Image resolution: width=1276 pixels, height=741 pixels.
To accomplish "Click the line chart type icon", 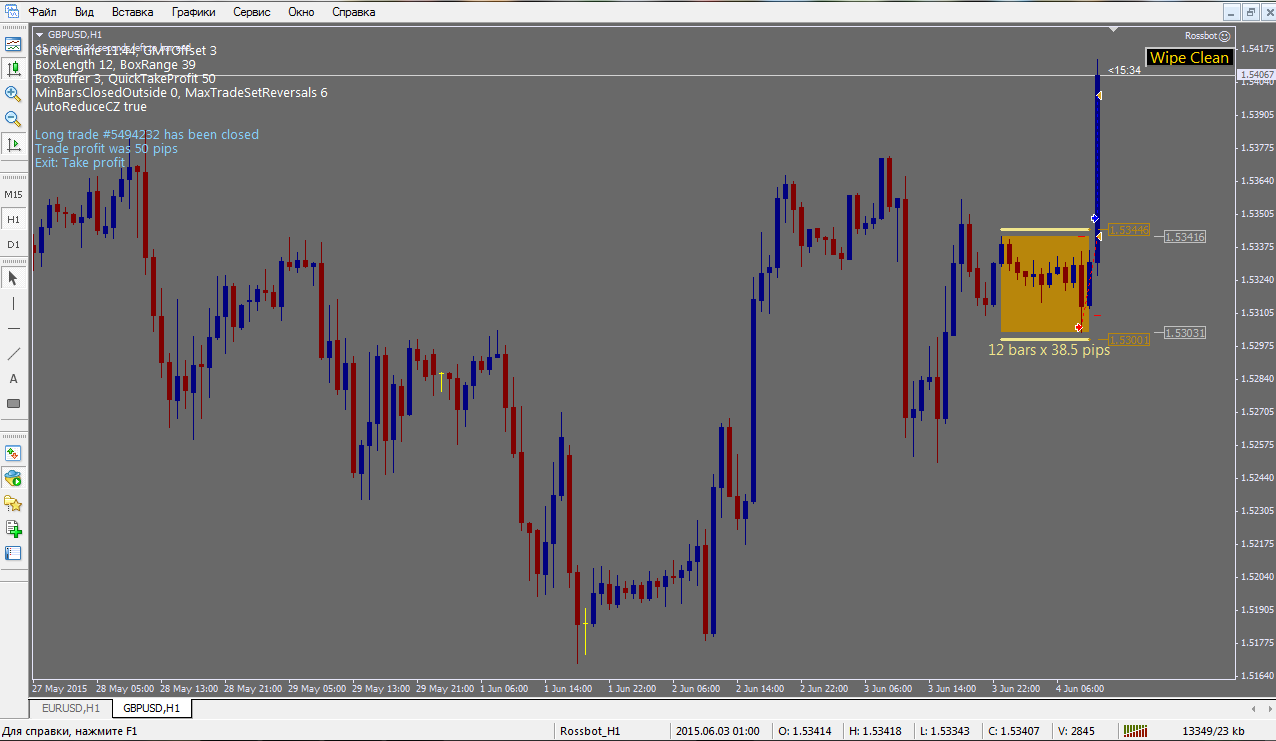I will tap(13, 44).
